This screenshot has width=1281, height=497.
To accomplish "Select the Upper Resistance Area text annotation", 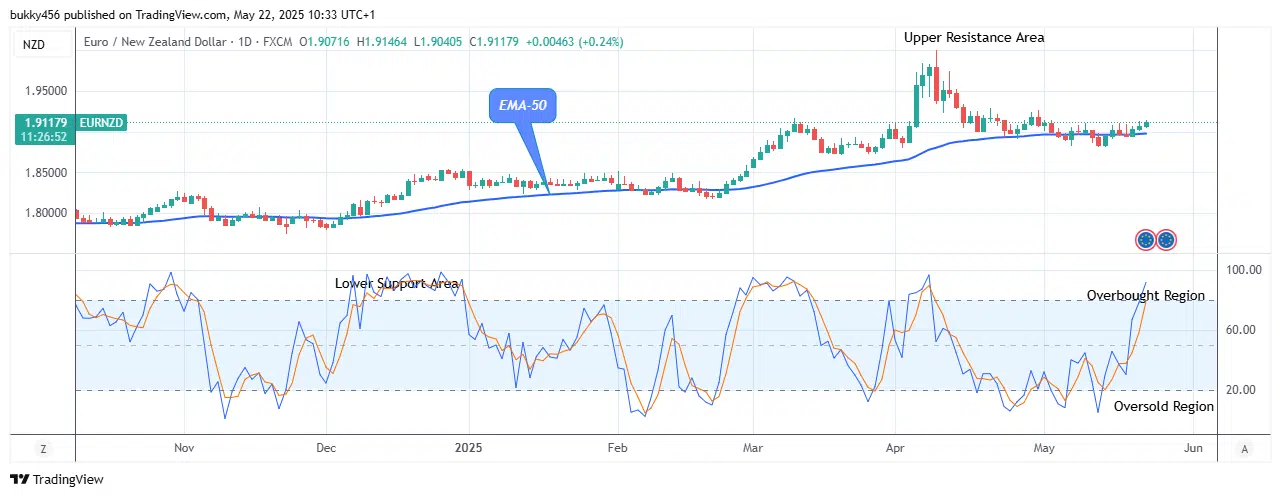I will 973,38.
